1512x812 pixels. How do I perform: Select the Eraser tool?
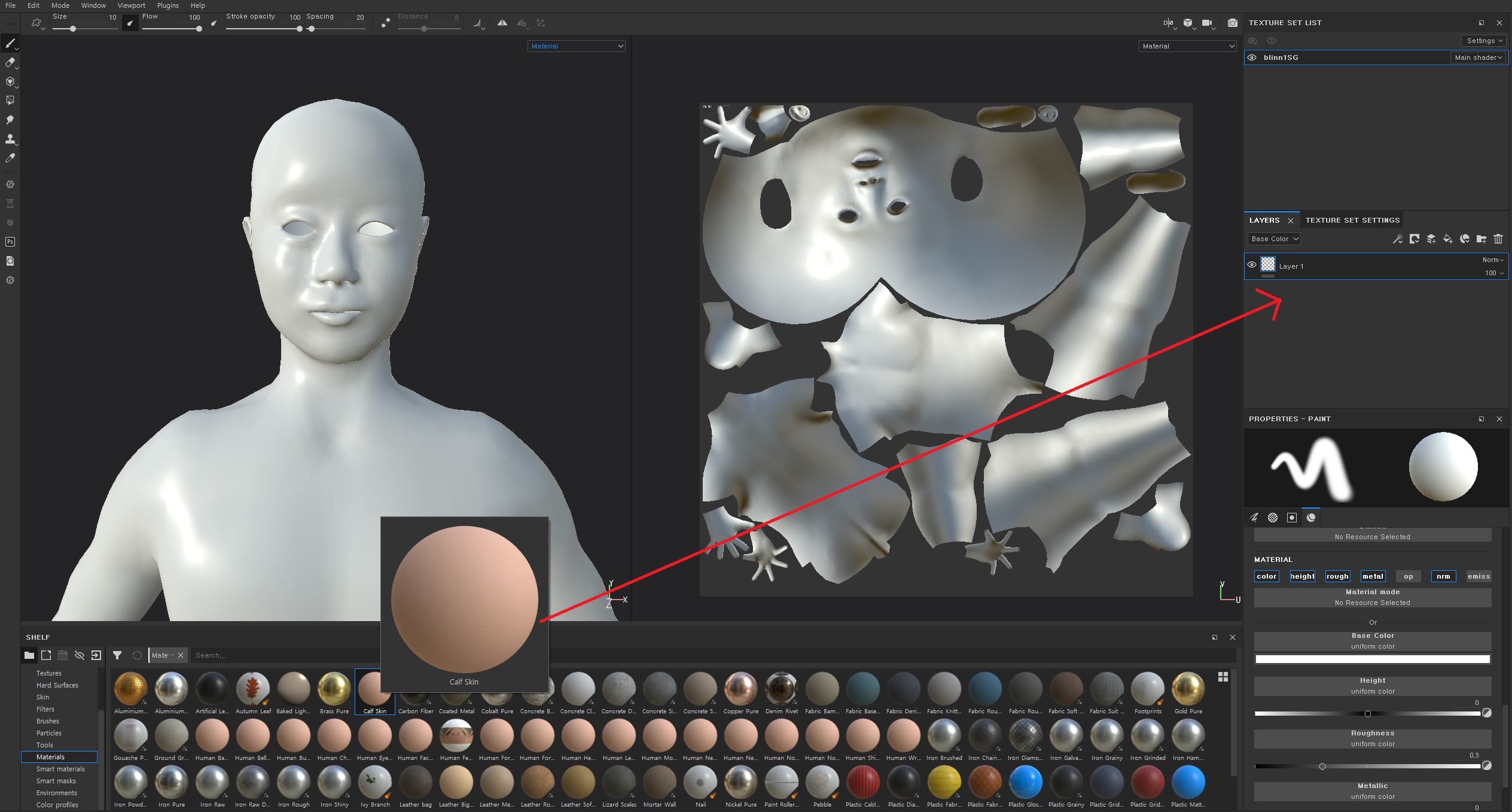click(x=10, y=62)
